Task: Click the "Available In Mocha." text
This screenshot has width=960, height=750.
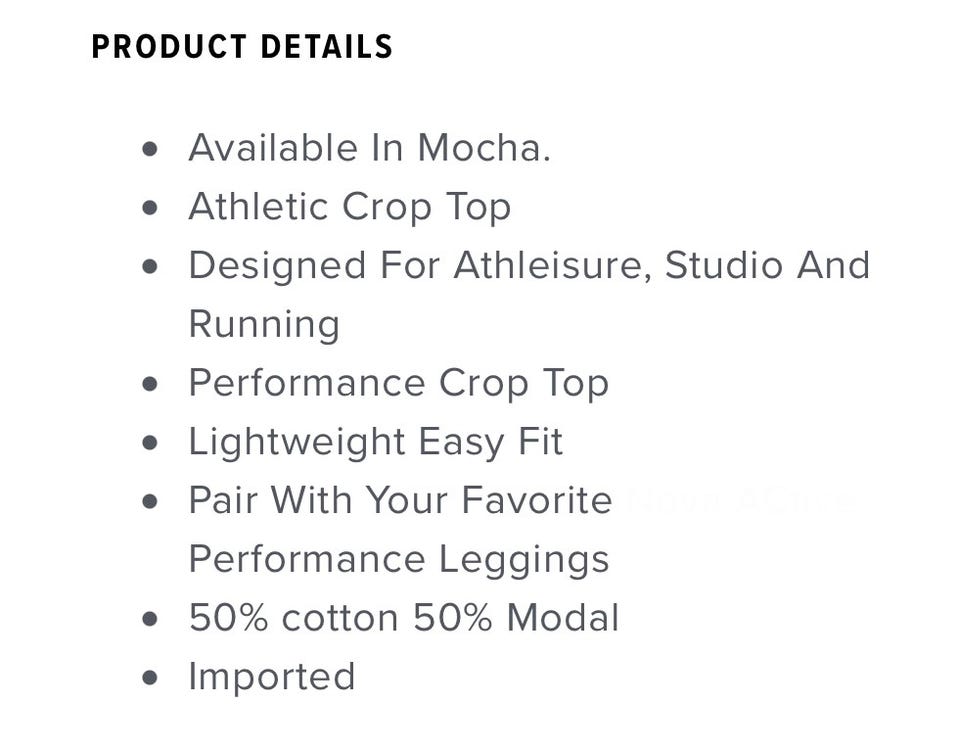Action: coord(369,148)
